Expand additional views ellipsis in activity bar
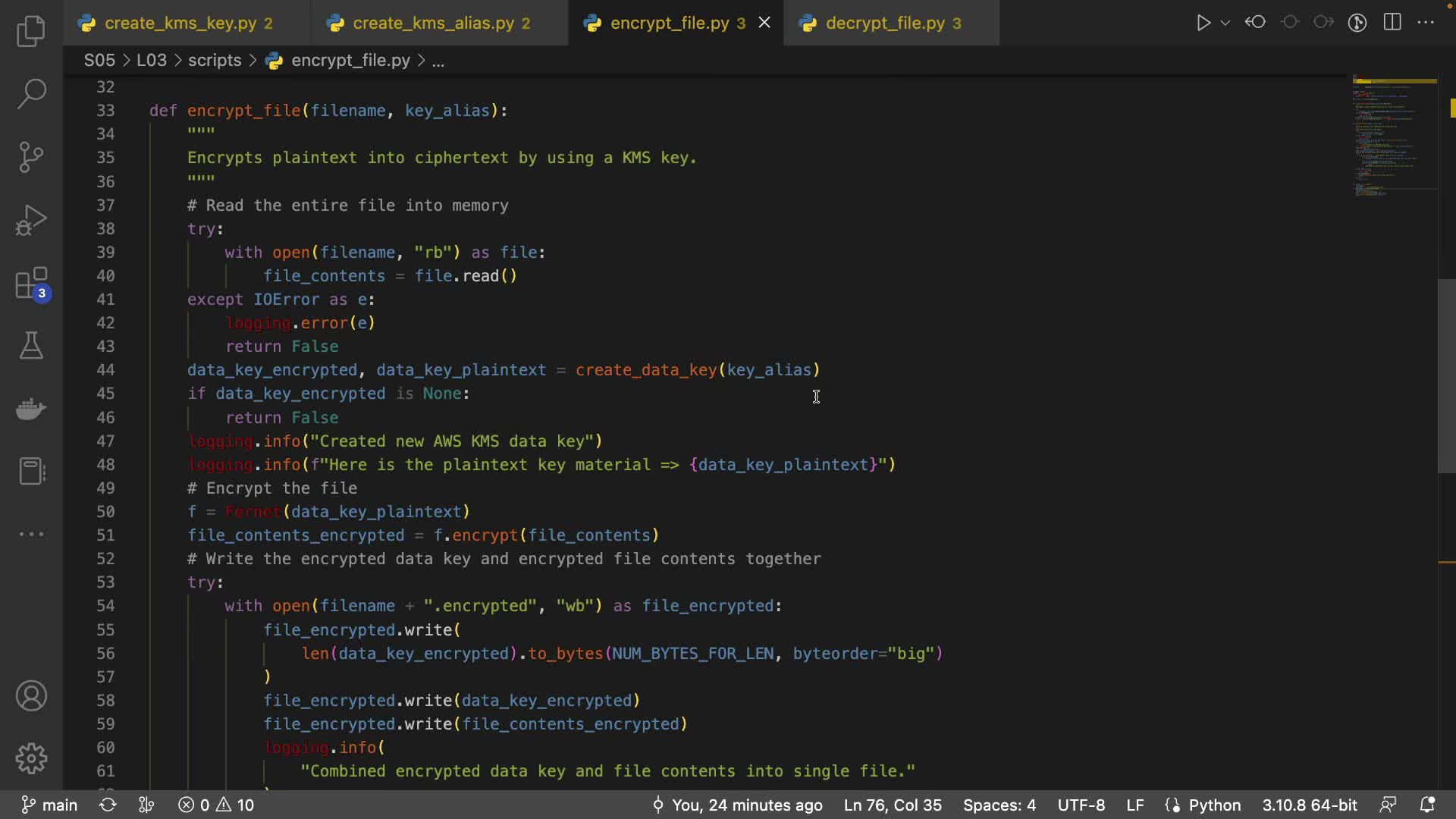This screenshot has width=1456, height=819. [x=31, y=534]
